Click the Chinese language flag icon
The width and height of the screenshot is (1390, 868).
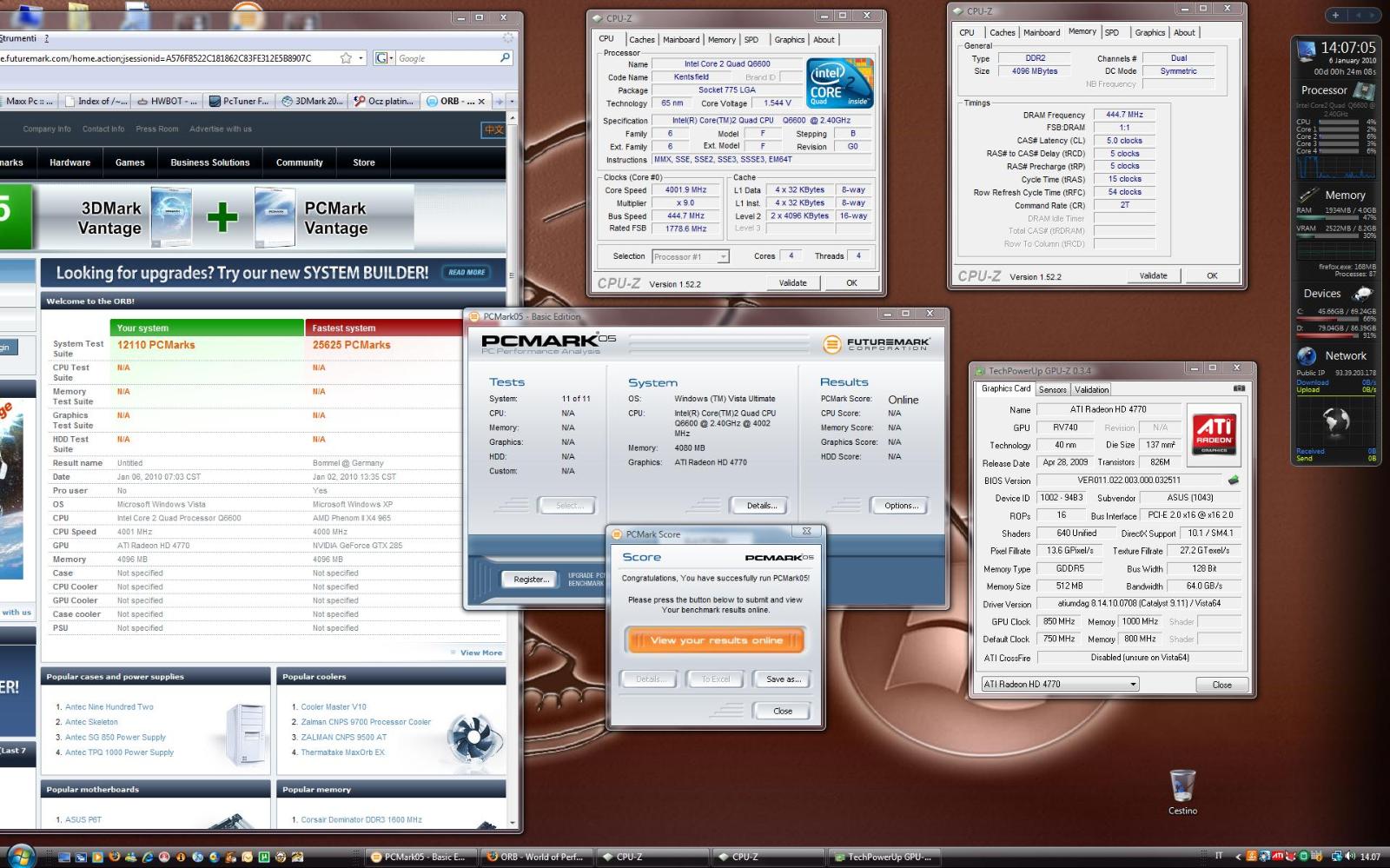493,129
